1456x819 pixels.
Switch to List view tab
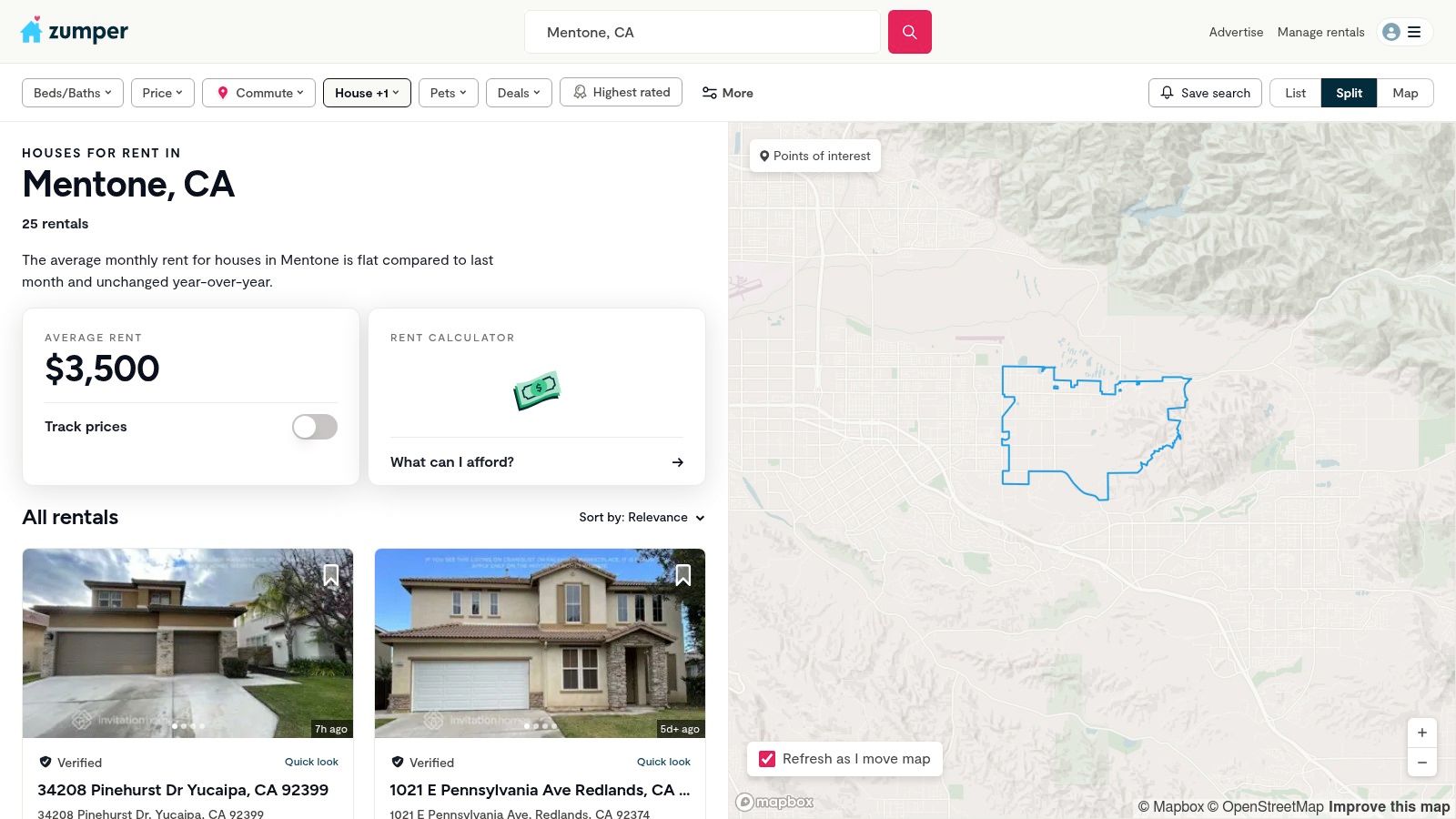click(1295, 93)
